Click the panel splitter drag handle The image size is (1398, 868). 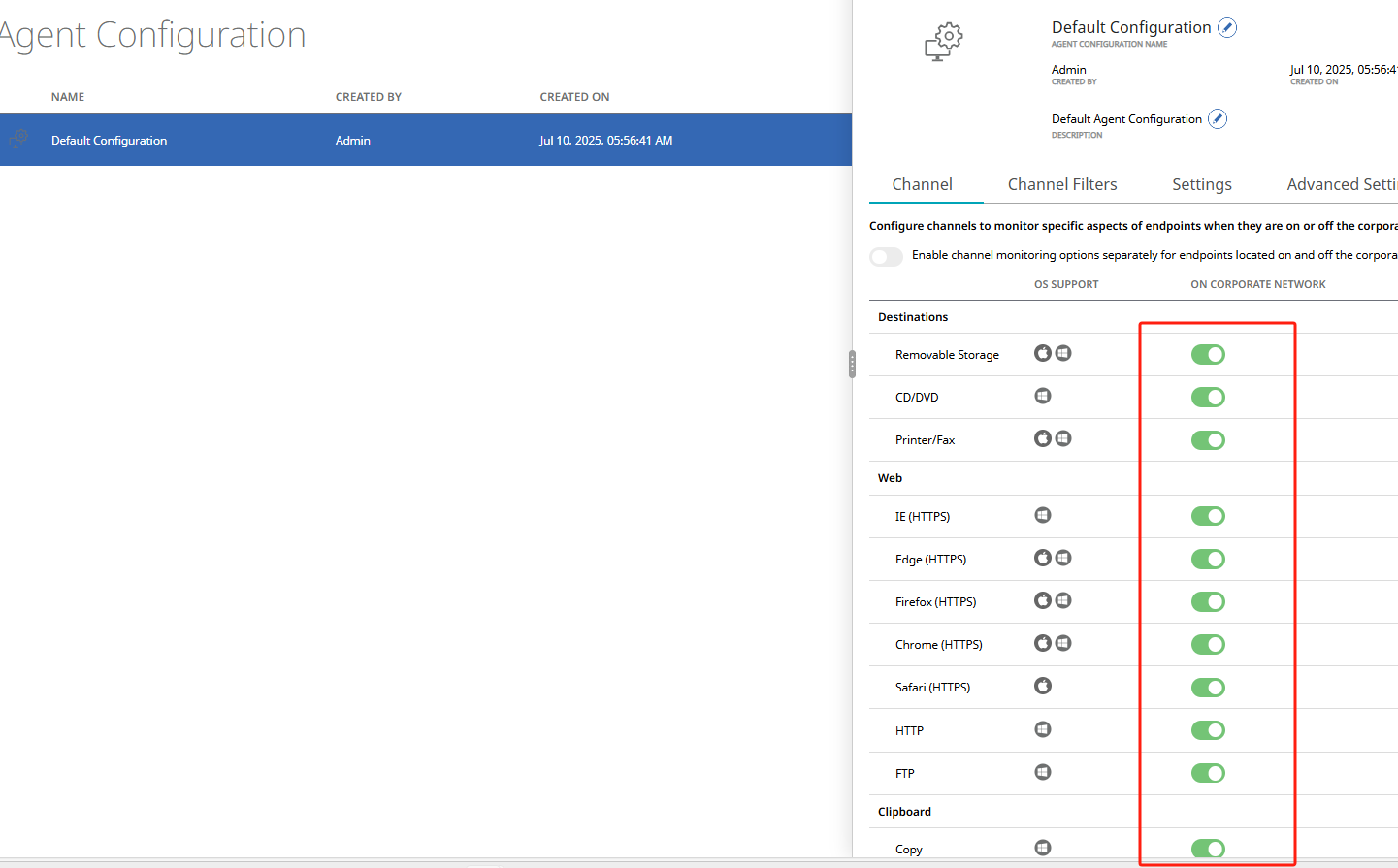point(852,364)
